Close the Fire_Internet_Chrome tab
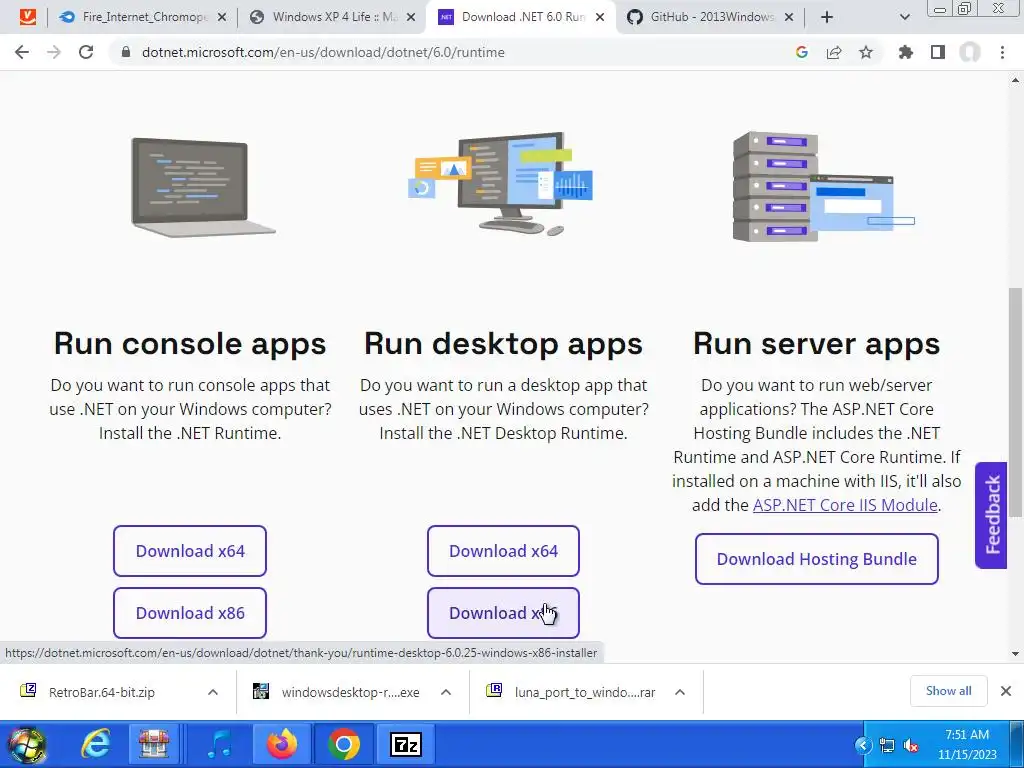 click(x=222, y=18)
